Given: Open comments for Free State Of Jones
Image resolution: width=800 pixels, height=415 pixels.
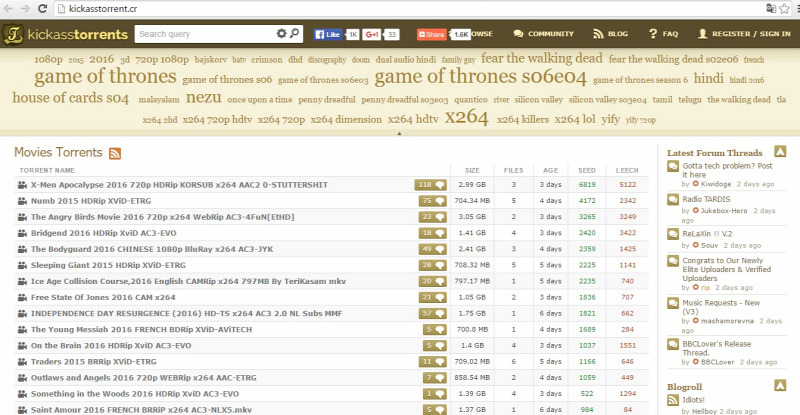Looking at the screenshot, I should [433, 297].
